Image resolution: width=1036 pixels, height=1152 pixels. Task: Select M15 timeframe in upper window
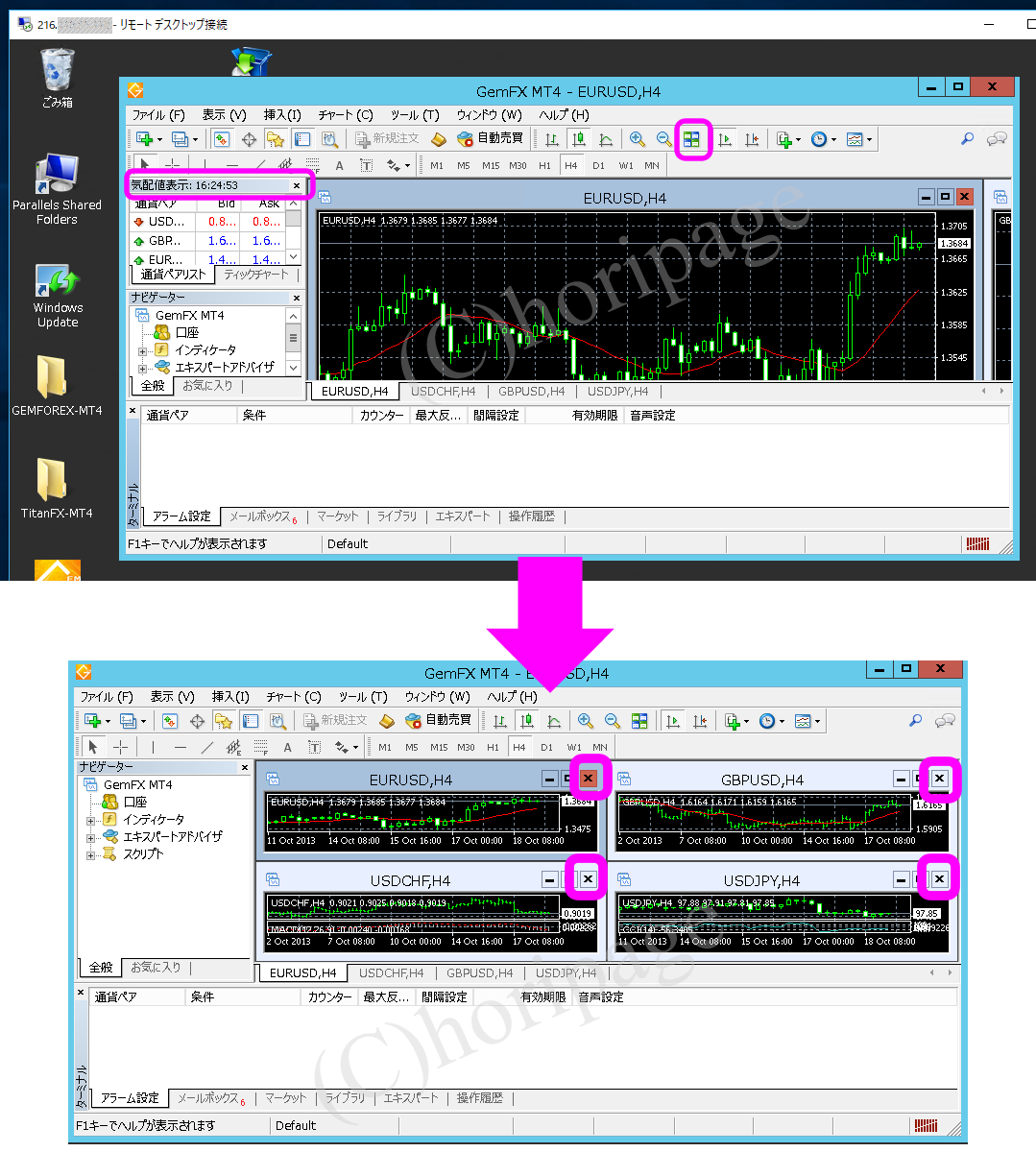point(491,165)
